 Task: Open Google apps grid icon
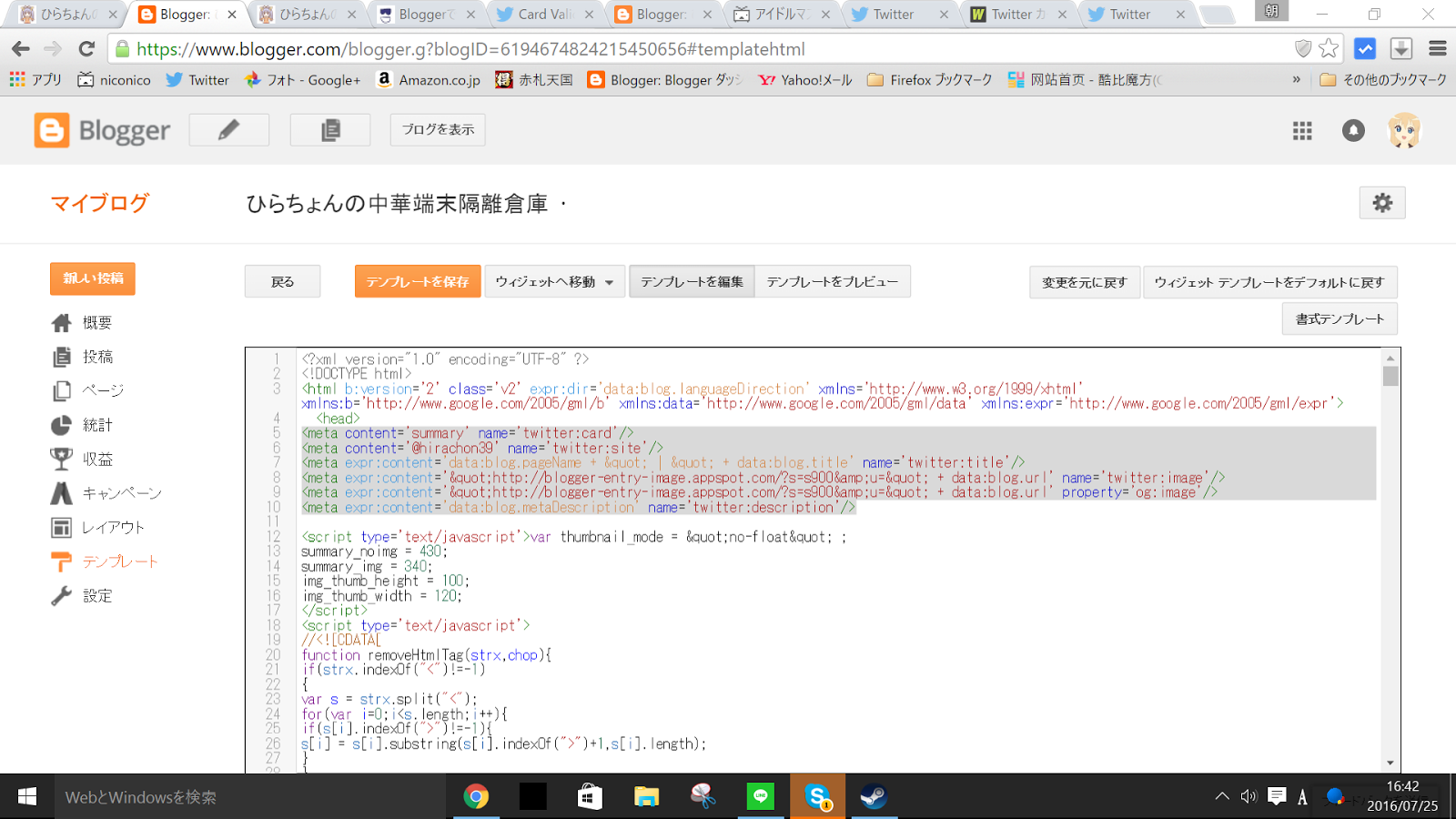click(x=1302, y=131)
